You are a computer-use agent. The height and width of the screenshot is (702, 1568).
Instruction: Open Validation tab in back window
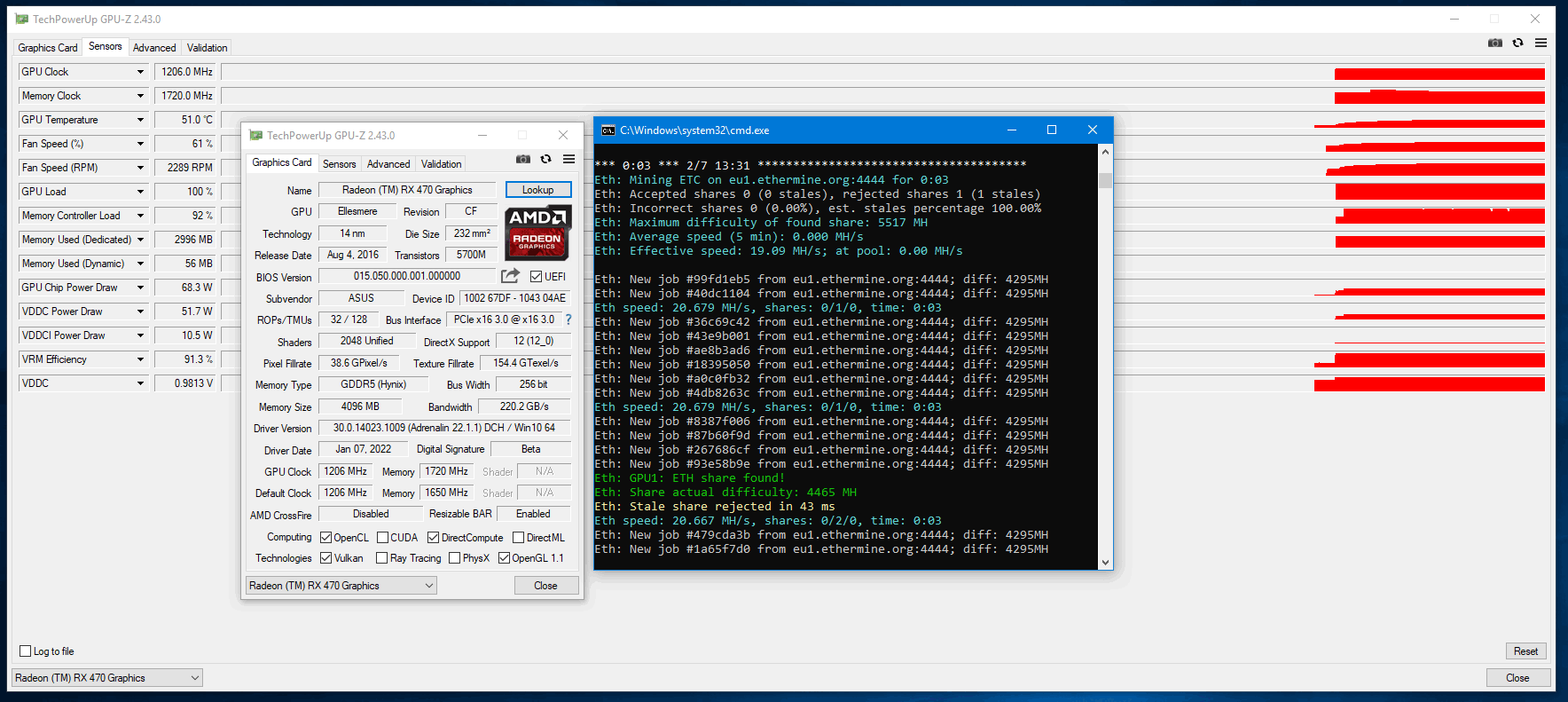pyautogui.click(x=208, y=48)
